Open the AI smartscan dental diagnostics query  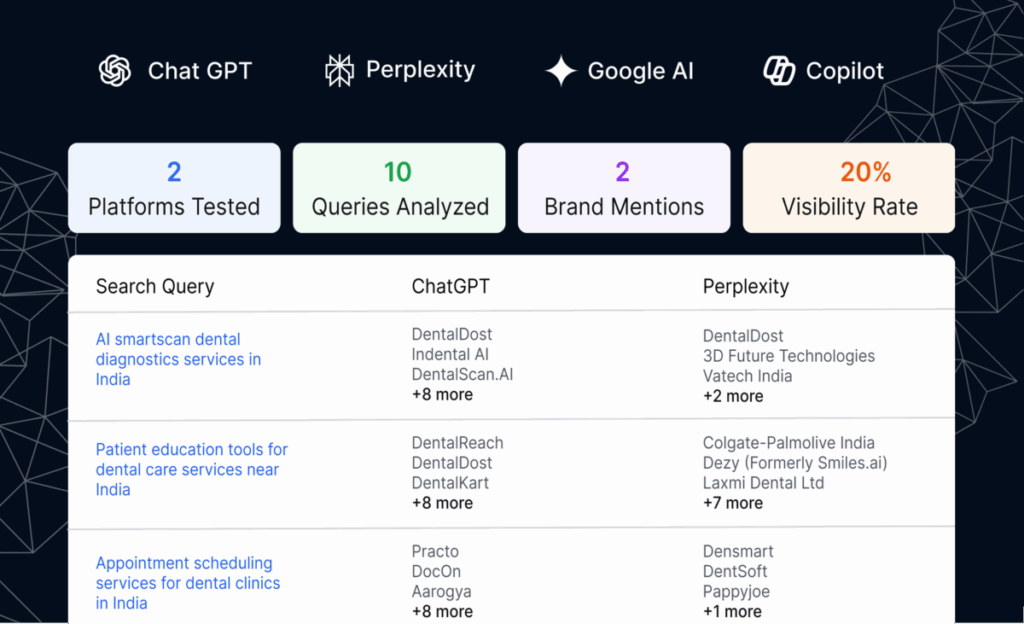tap(178, 359)
